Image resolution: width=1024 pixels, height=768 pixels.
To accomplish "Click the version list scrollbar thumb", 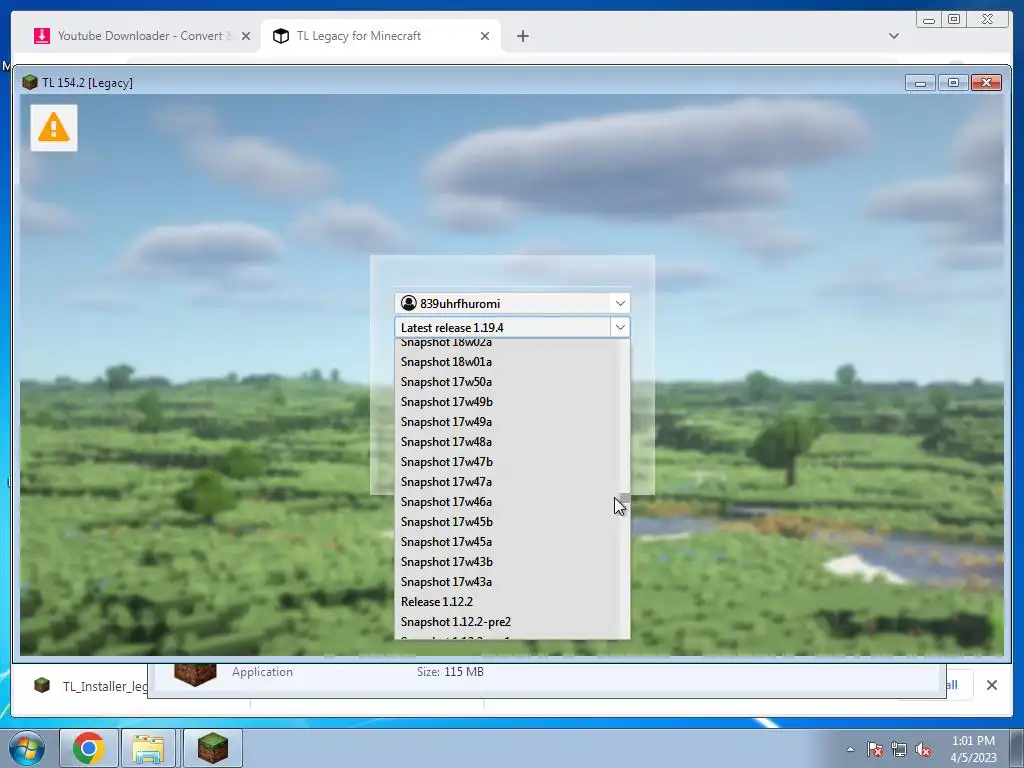I will pos(625,498).
